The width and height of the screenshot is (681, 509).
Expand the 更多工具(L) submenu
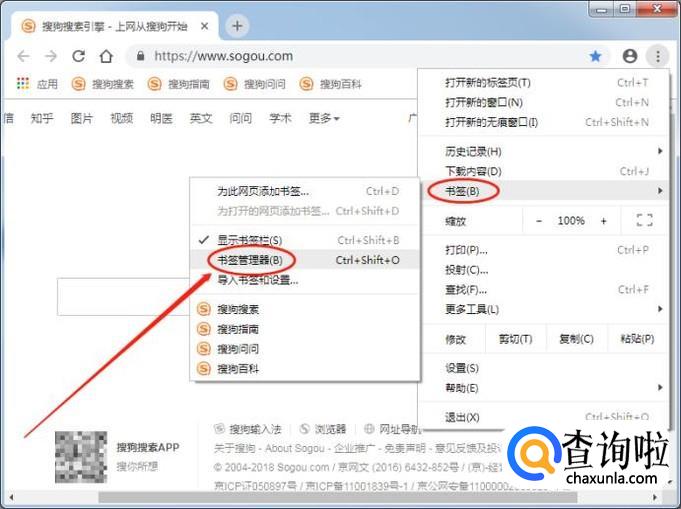tap(545, 309)
